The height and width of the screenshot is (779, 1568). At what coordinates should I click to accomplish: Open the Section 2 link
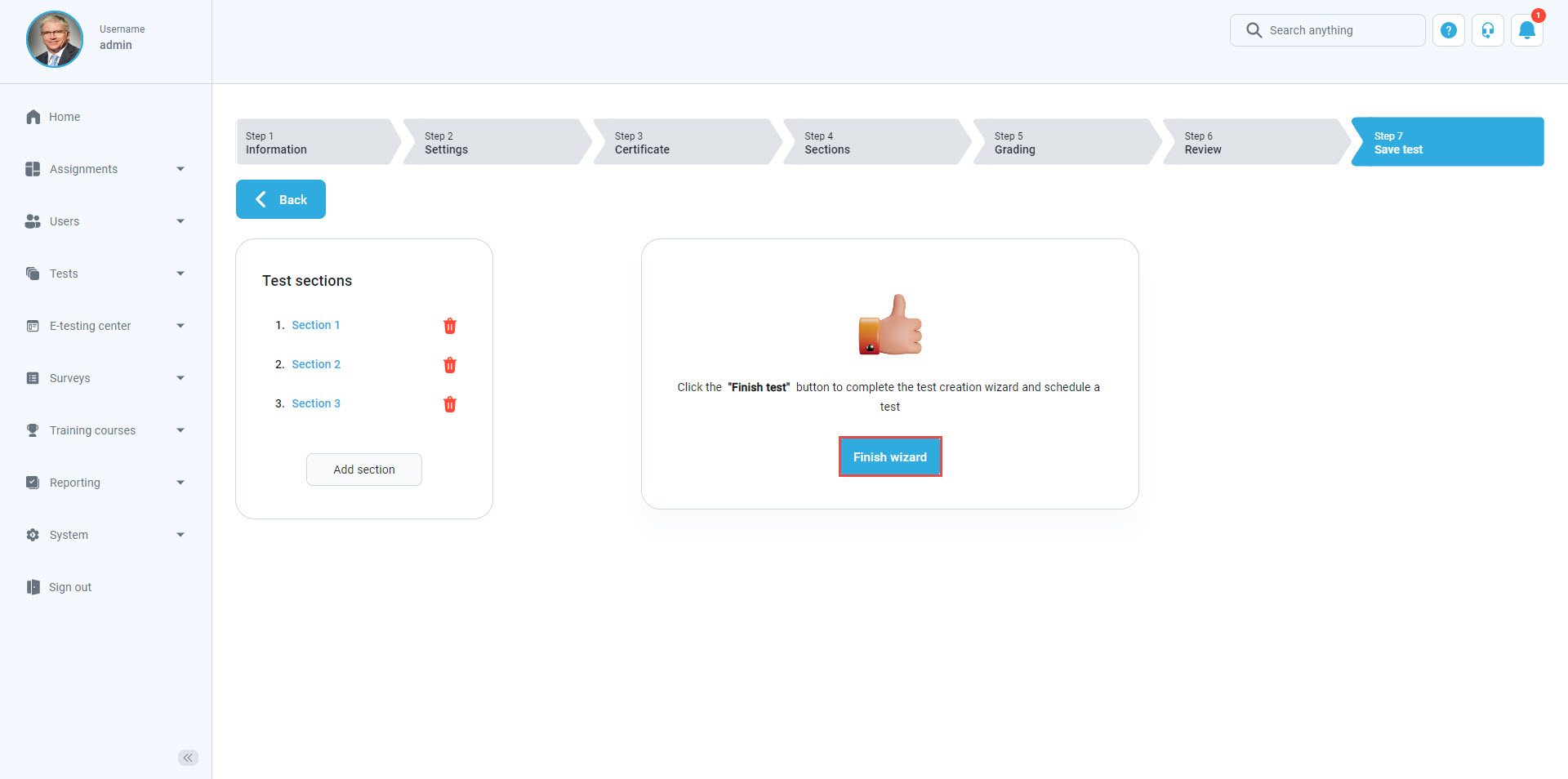click(316, 364)
